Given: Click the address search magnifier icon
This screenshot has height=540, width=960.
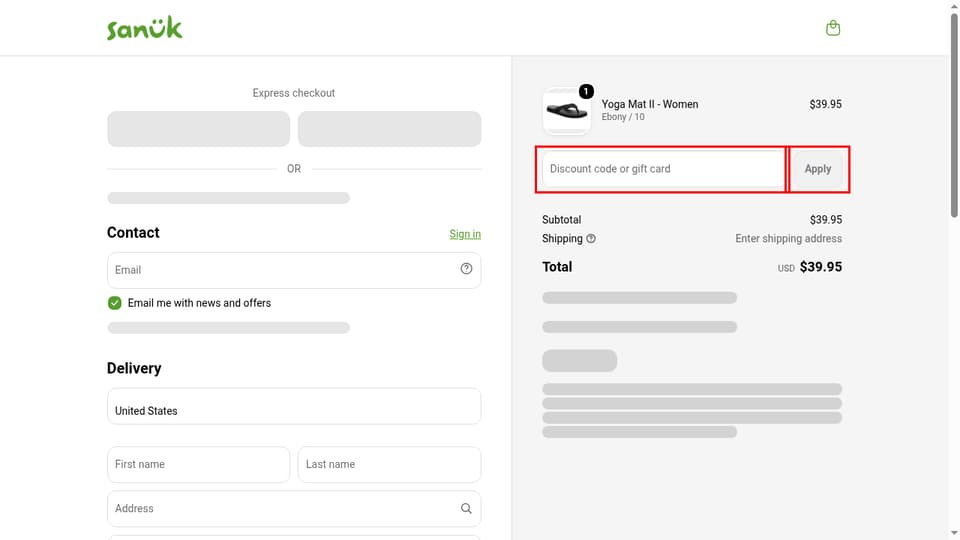Looking at the screenshot, I should pos(466,508).
